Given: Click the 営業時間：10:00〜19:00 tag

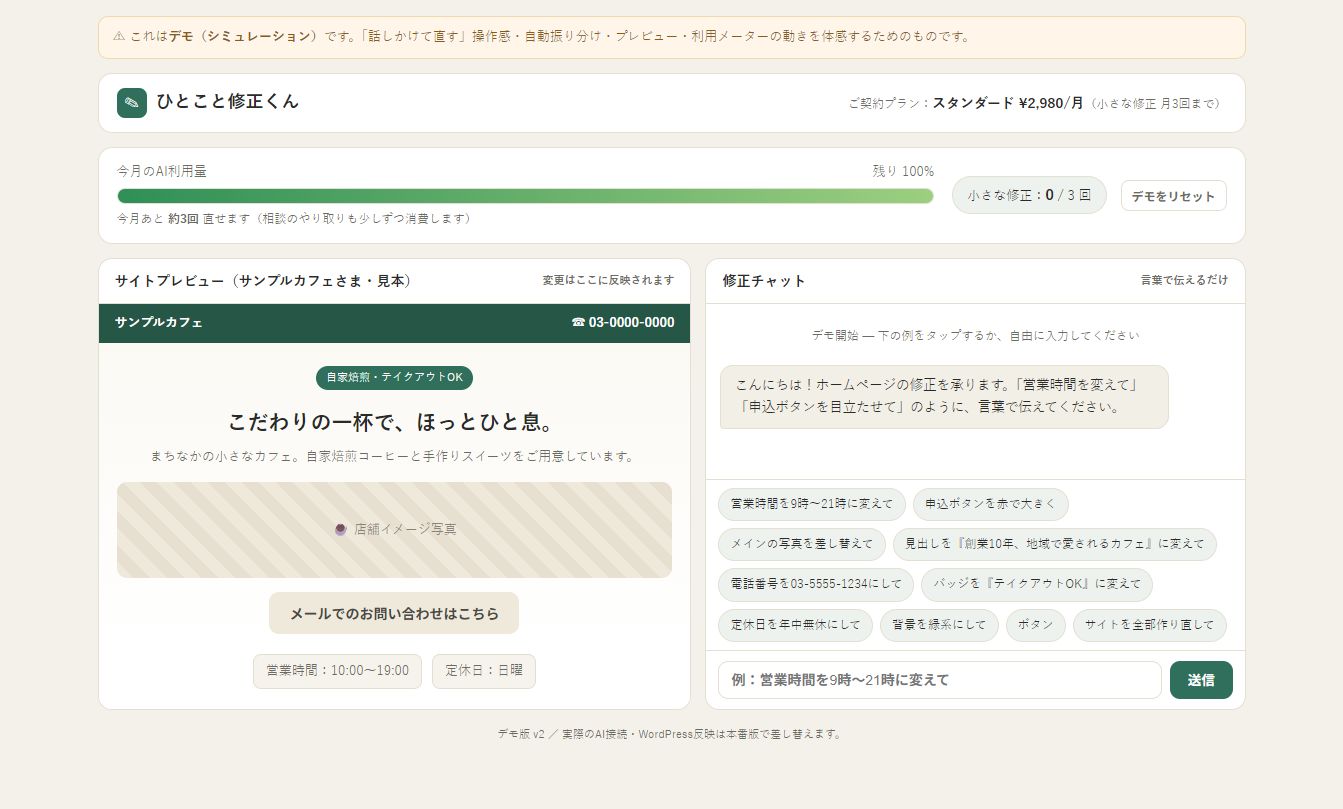Looking at the screenshot, I should coord(337,671).
